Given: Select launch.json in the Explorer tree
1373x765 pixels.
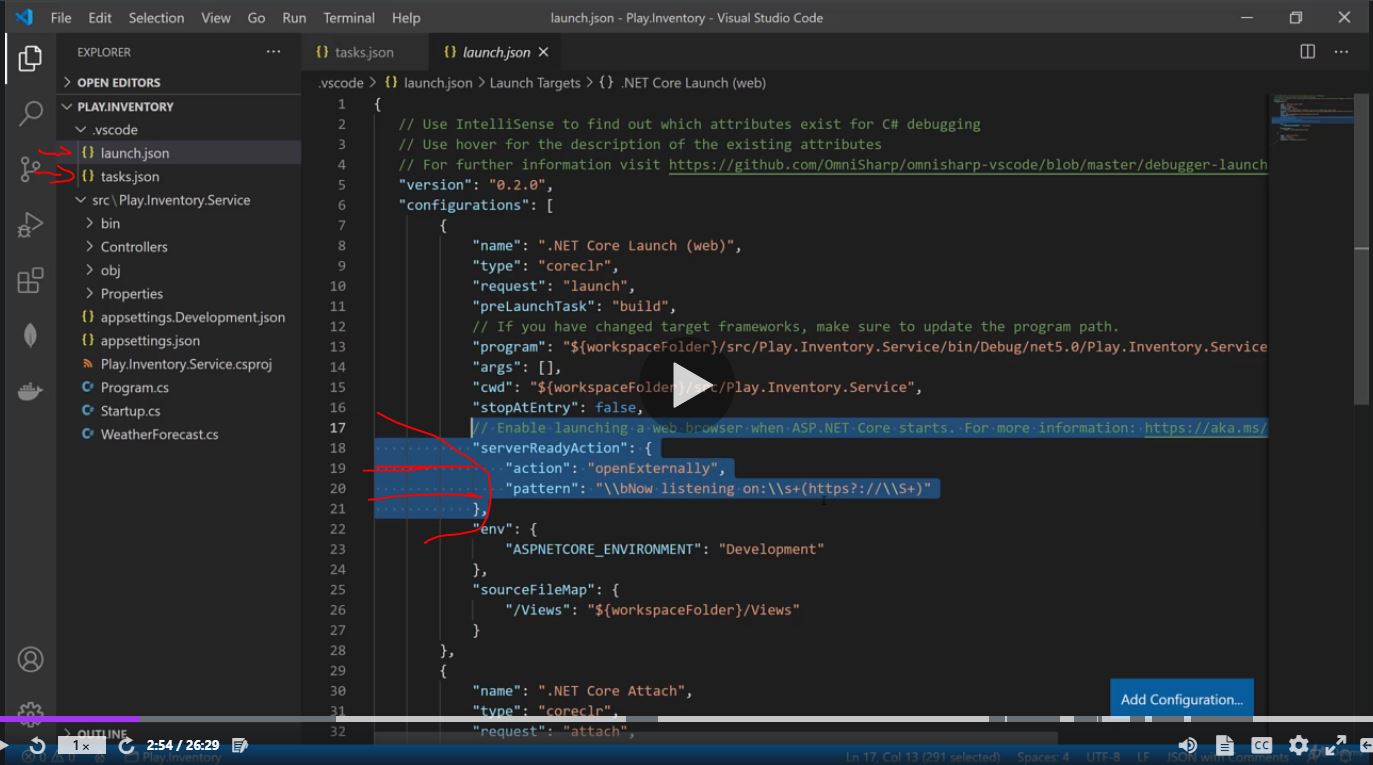Looking at the screenshot, I should point(179,153).
